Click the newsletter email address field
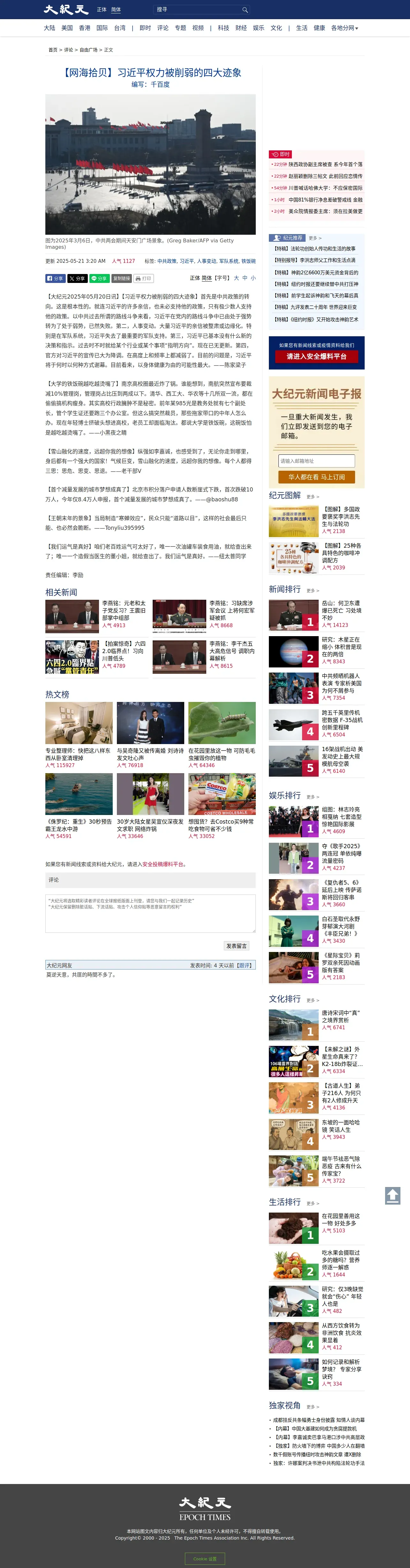This screenshot has width=410, height=1568. click(317, 461)
